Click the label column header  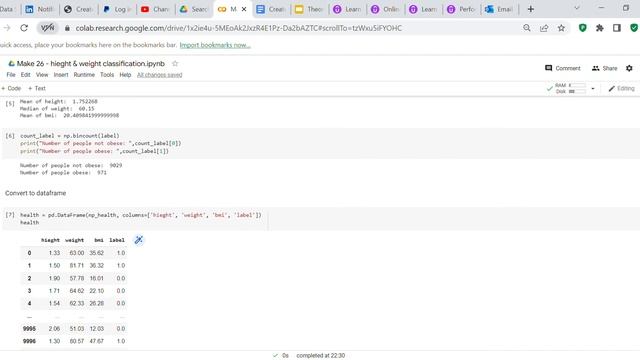tap(117, 240)
